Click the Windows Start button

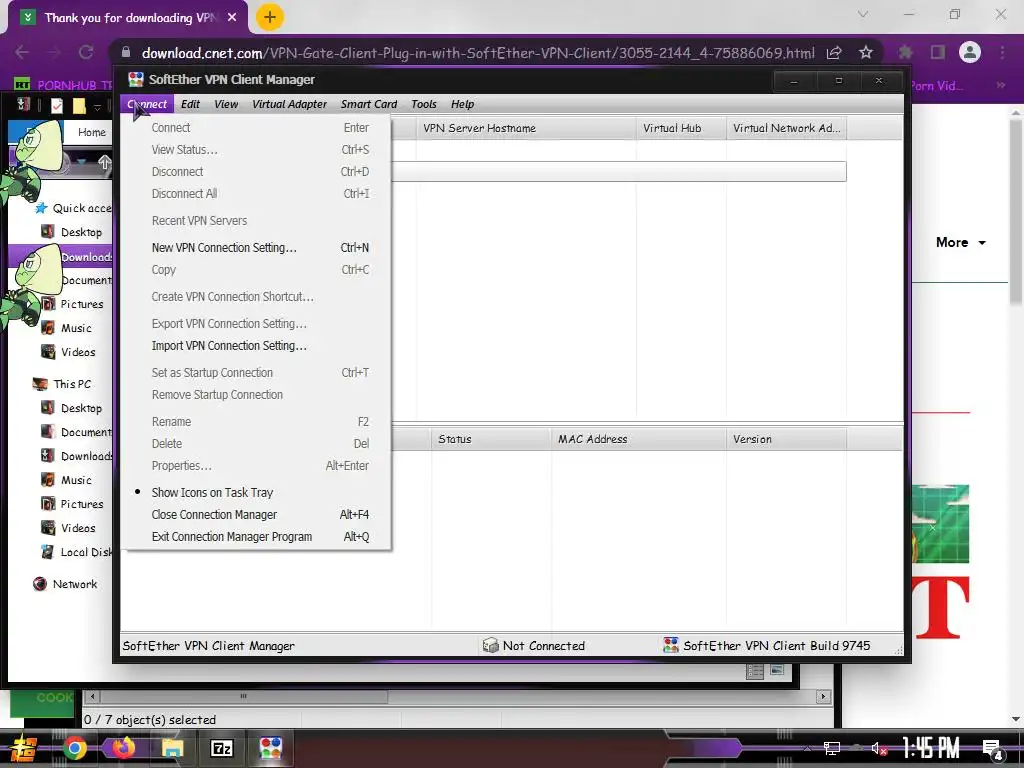point(24,748)
